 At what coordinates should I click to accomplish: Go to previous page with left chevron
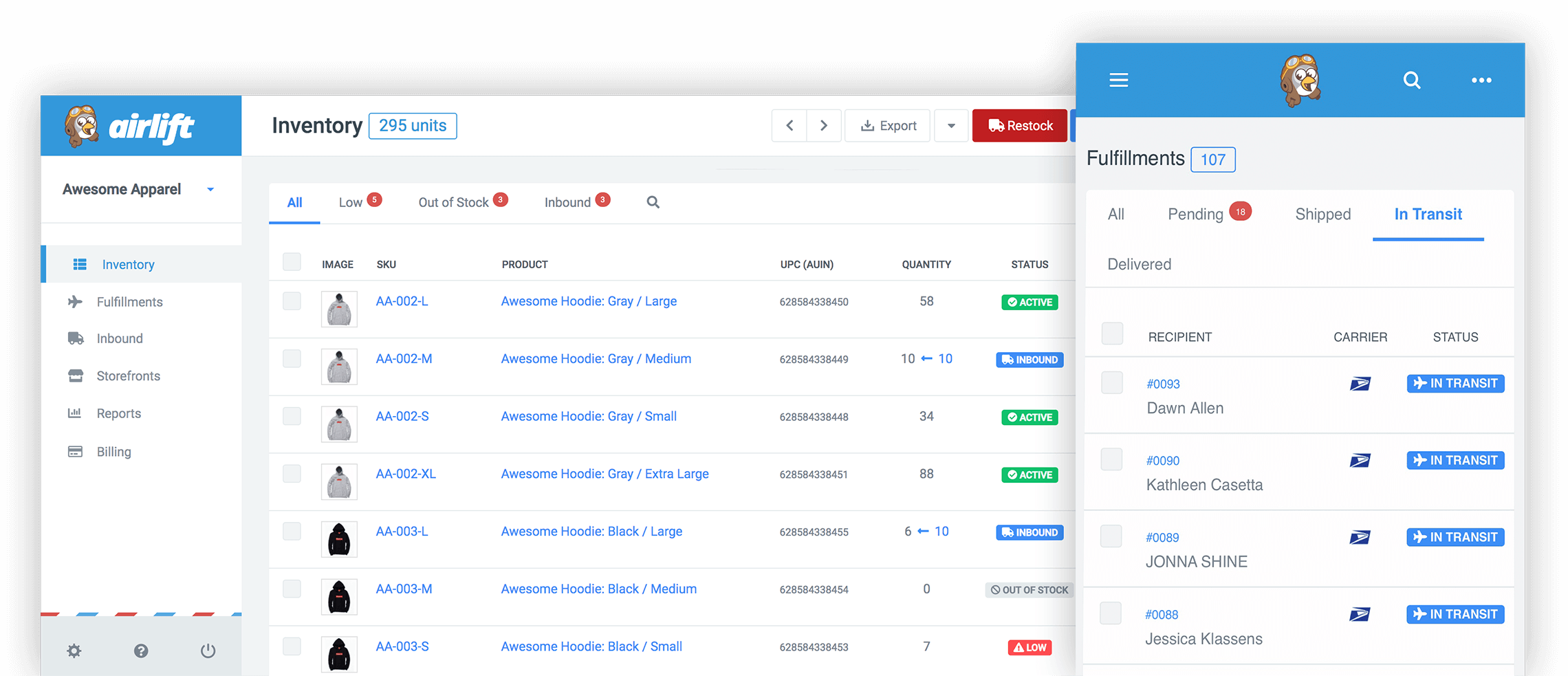pyautogui.click(x=790, y=126)
